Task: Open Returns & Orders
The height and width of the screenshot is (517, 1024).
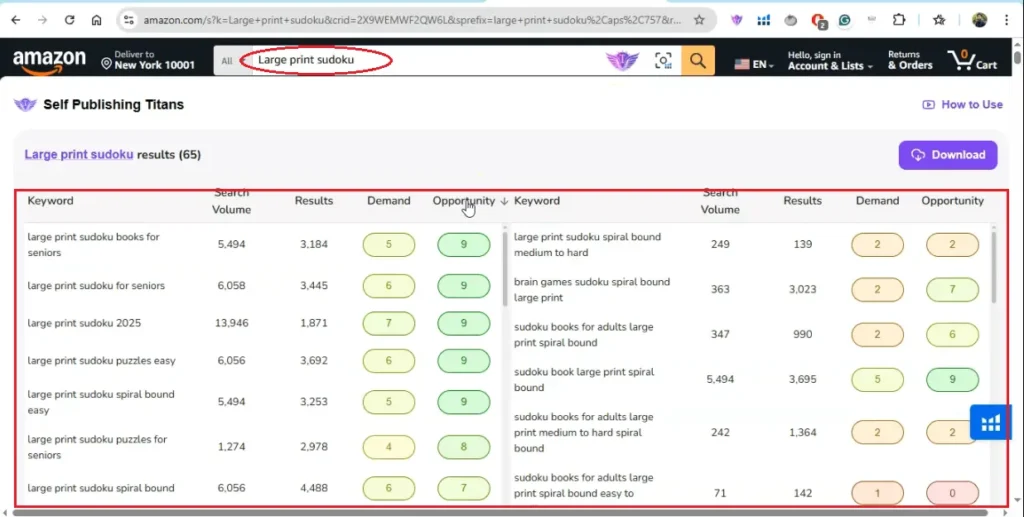Action: 909,61
